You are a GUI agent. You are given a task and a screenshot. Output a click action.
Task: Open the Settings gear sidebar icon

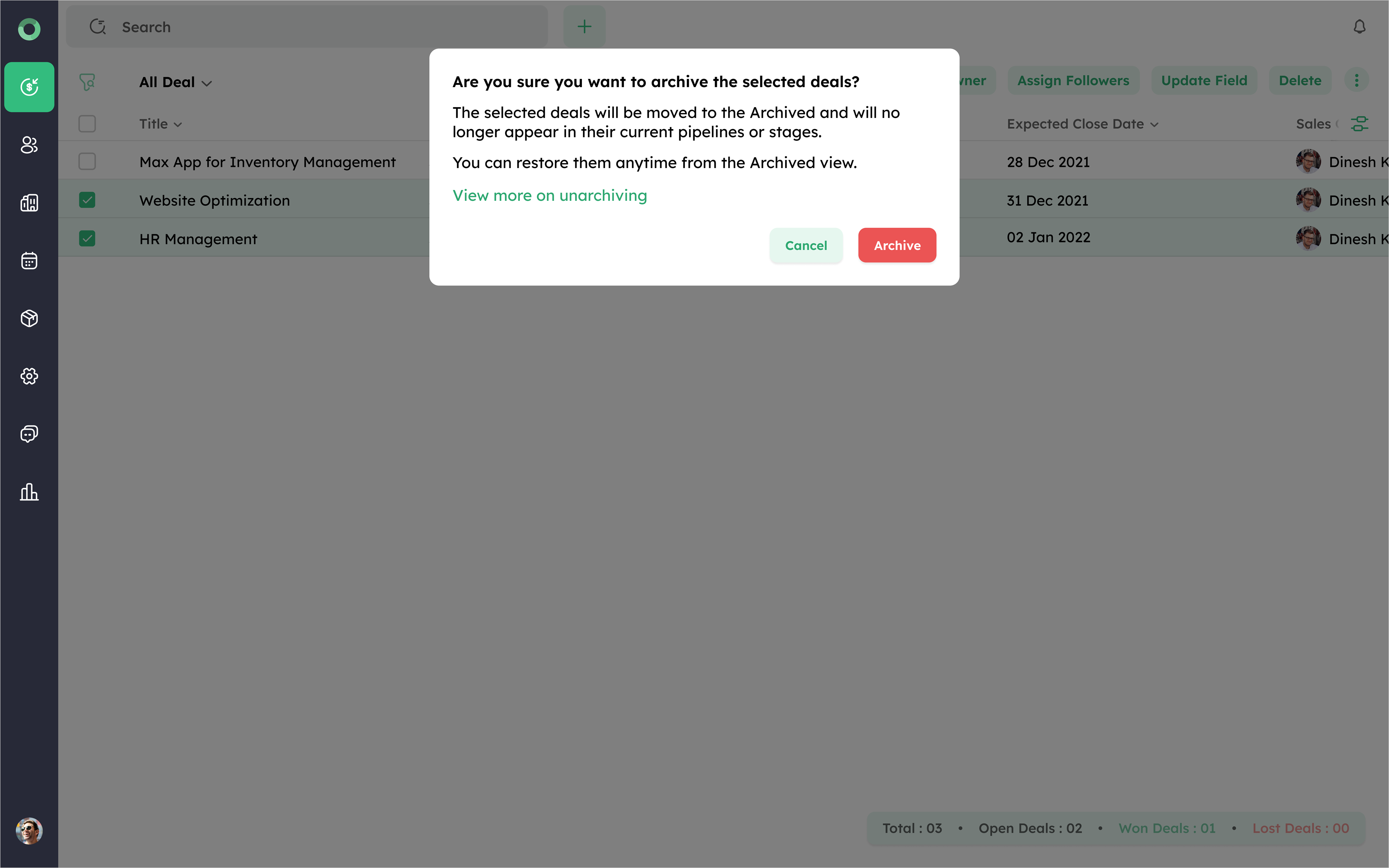(x=29, y=377)
